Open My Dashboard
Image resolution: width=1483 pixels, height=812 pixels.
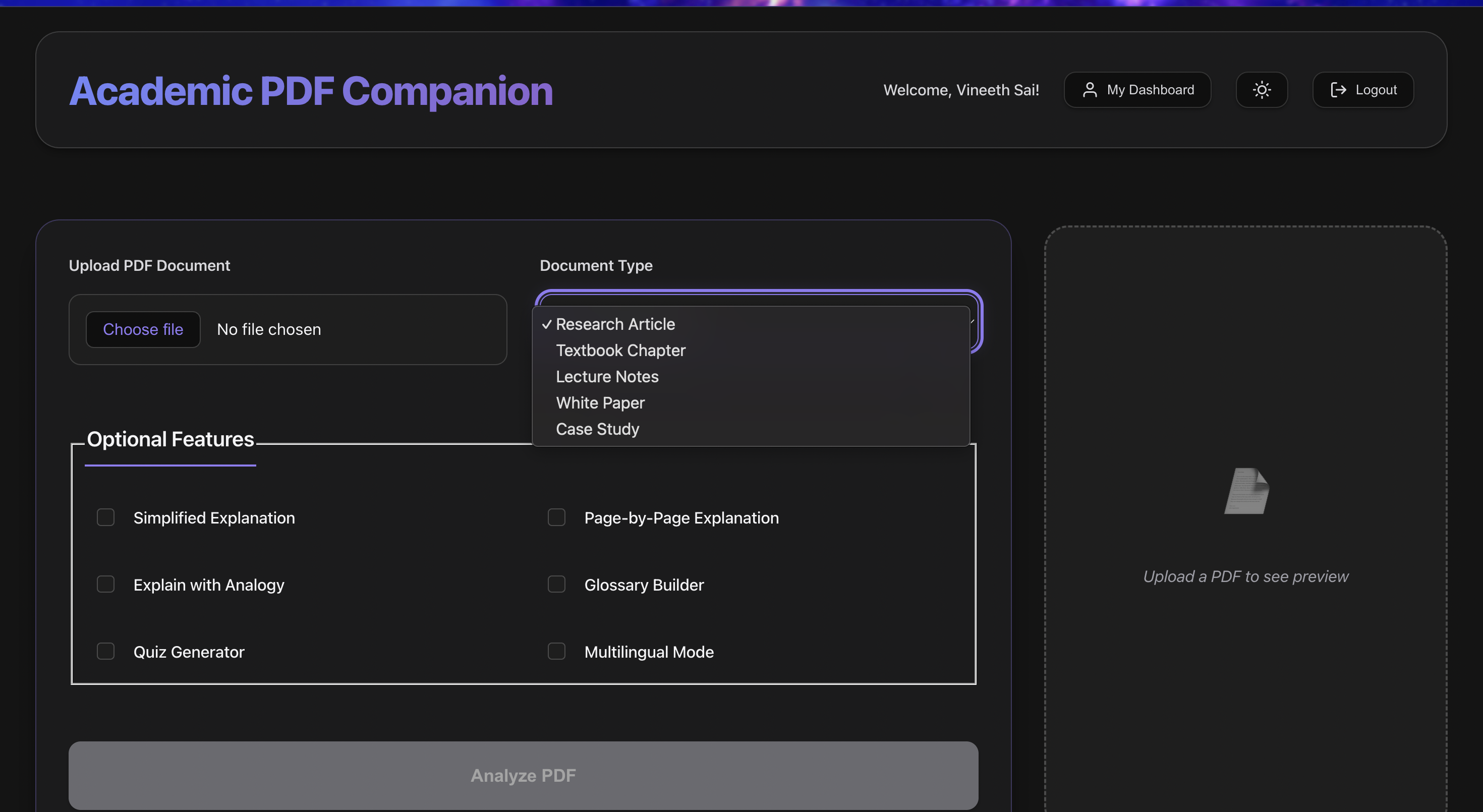[1137, 90]
